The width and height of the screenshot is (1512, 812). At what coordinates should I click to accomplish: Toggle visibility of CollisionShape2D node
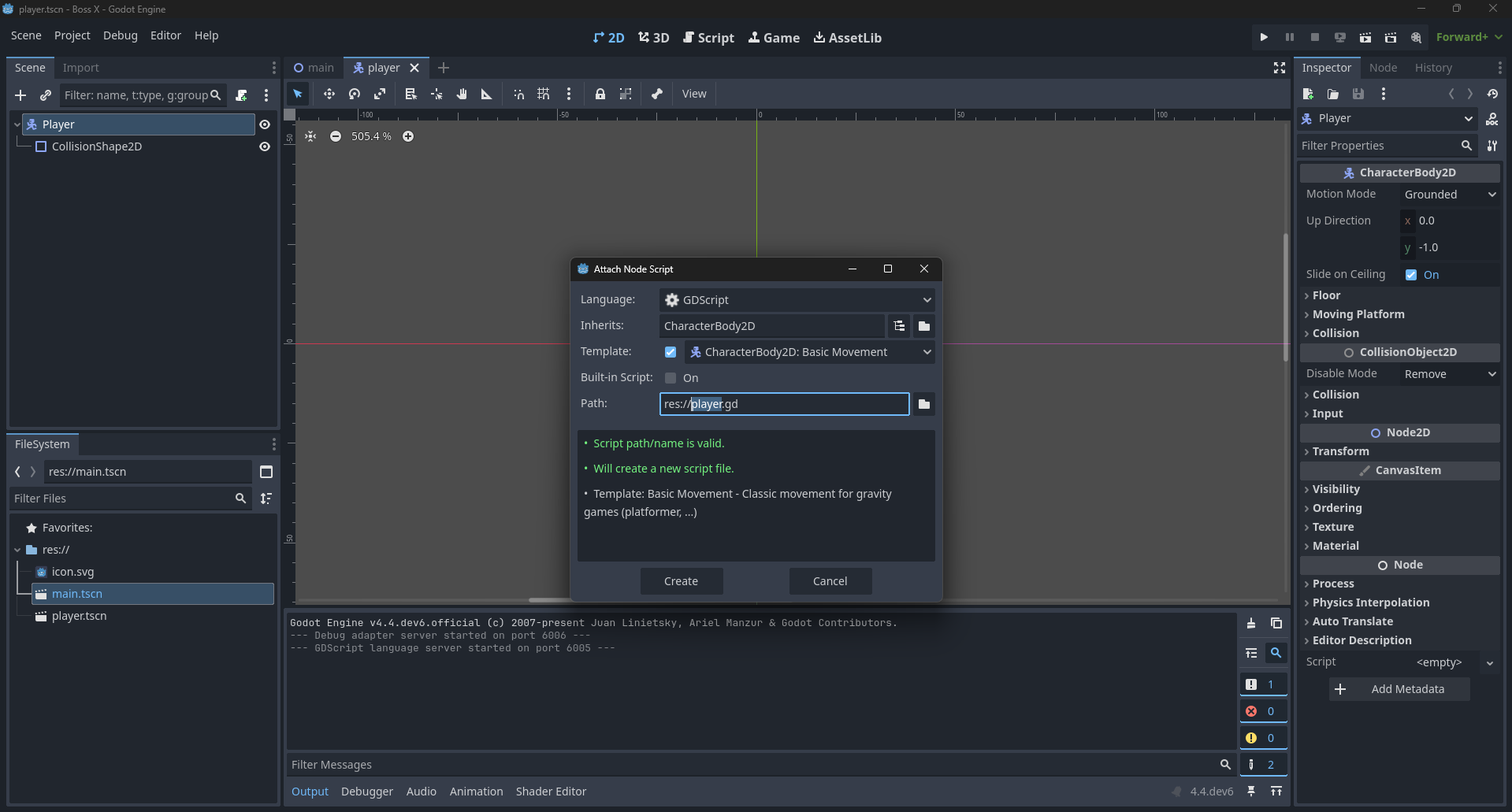point(265,146)
